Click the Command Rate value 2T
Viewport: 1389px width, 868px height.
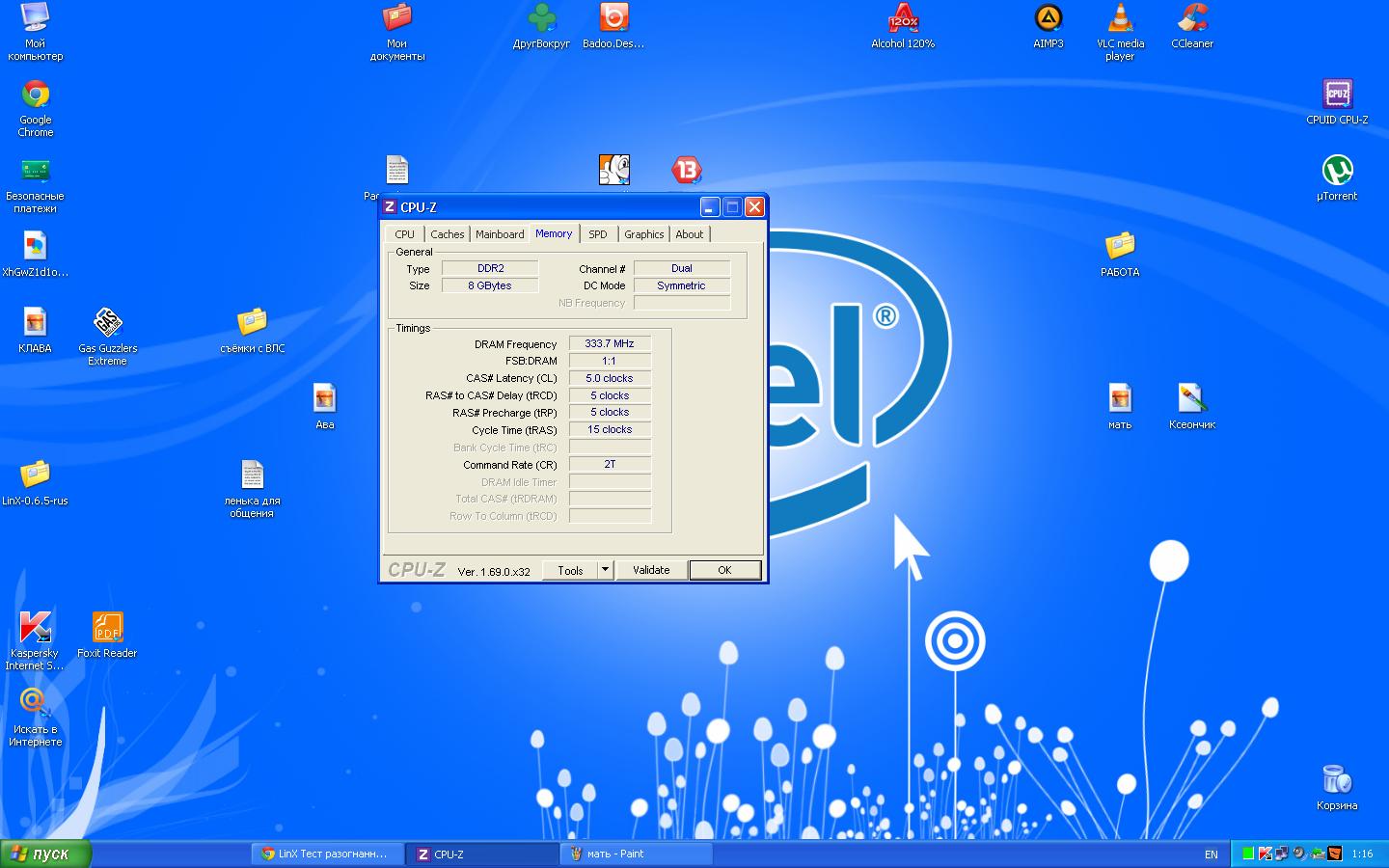pyautogui.click(x=610, y=464)
